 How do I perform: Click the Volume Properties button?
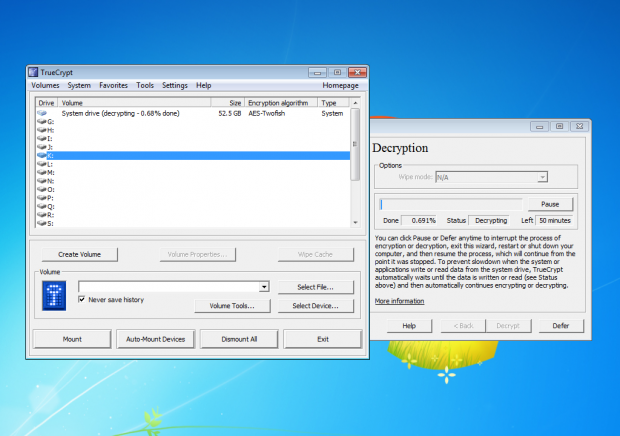click(x=197, y=255)
